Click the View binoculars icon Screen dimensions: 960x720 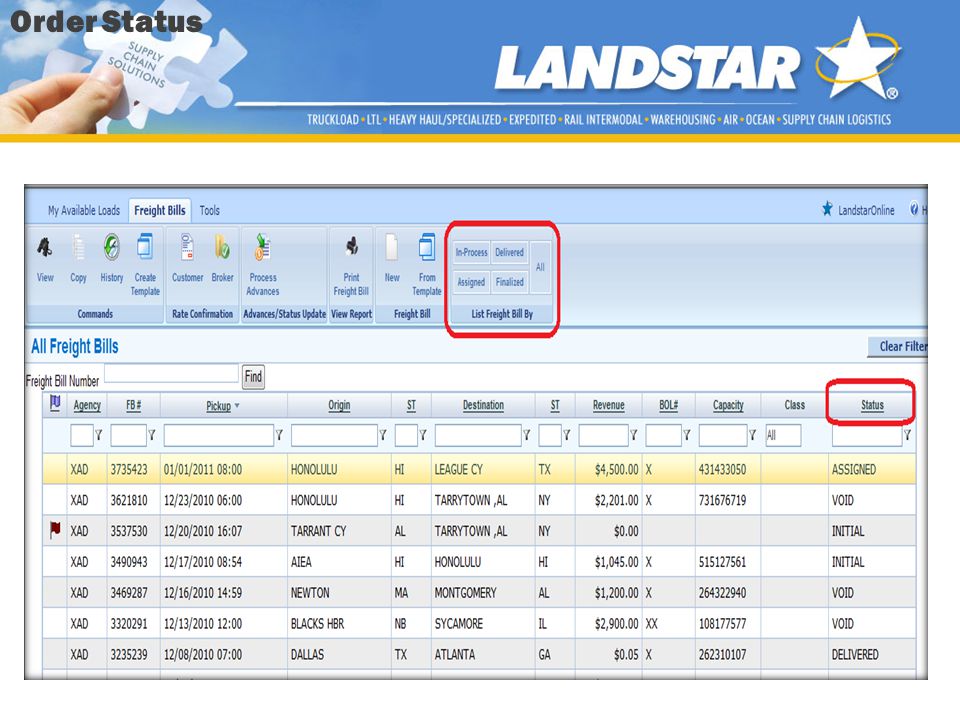coord(45,247)
